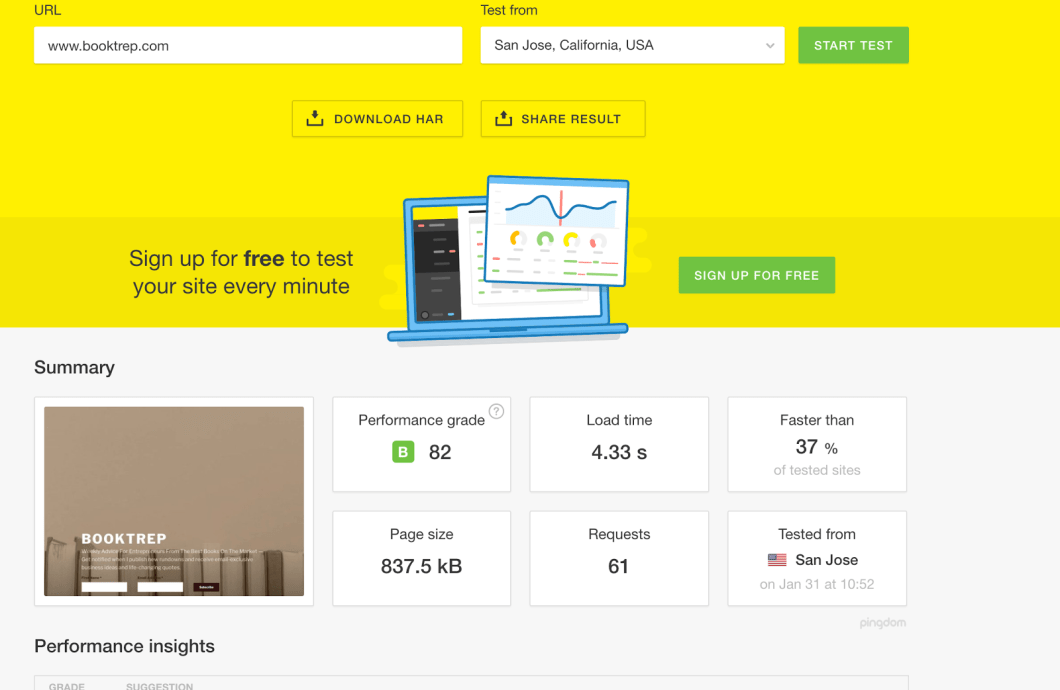
Task: Click the START TEST button
Action: click(x=853, y=45)
